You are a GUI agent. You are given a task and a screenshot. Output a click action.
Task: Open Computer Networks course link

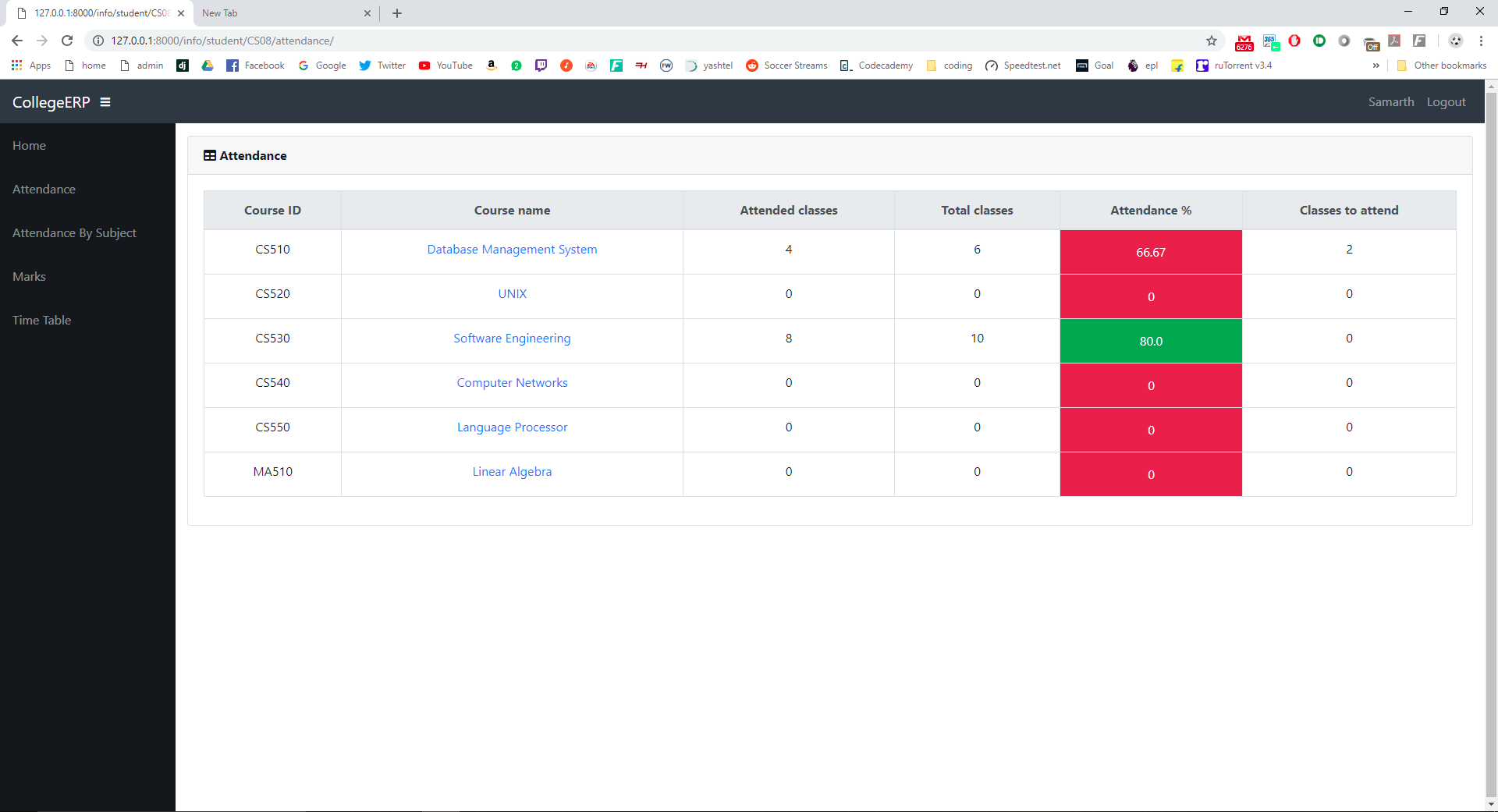click(512, 383)
